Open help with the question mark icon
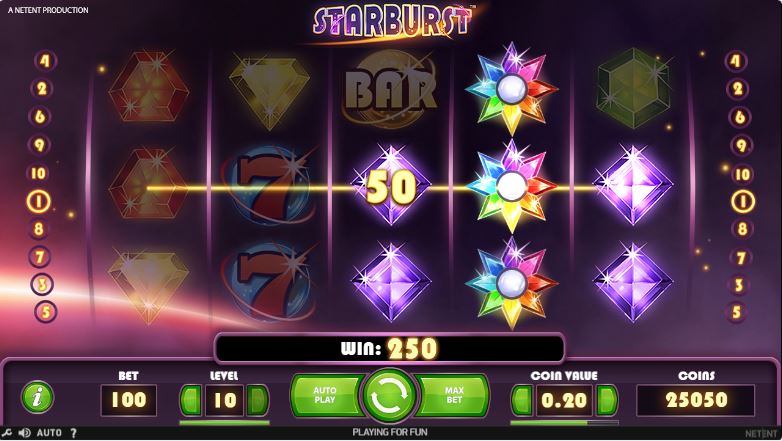782x441 pixels. [74, 433]
